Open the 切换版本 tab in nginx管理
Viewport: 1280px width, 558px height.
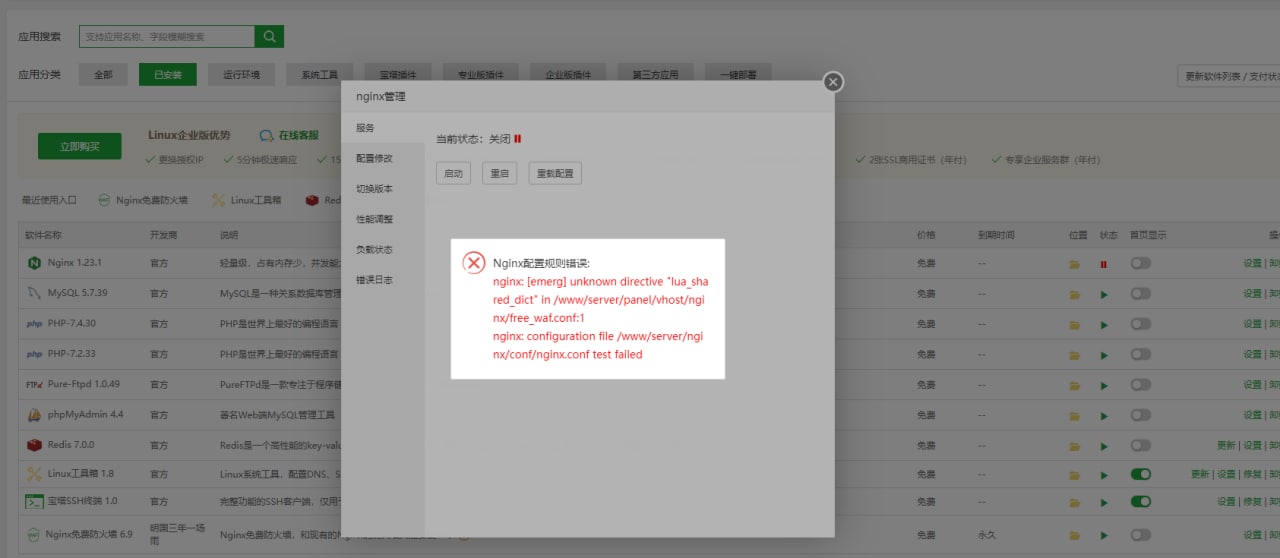pyautogui.click(x=383, y=188)
